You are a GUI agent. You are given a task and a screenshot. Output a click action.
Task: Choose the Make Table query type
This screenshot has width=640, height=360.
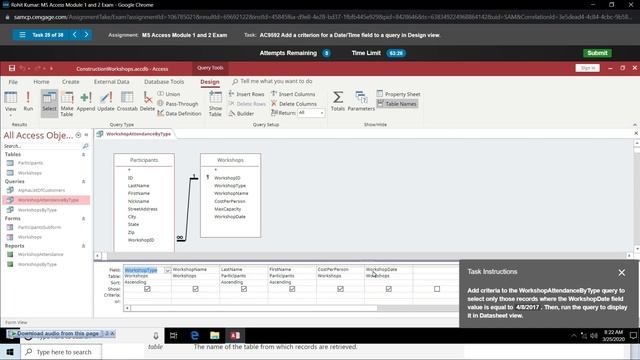67,104
